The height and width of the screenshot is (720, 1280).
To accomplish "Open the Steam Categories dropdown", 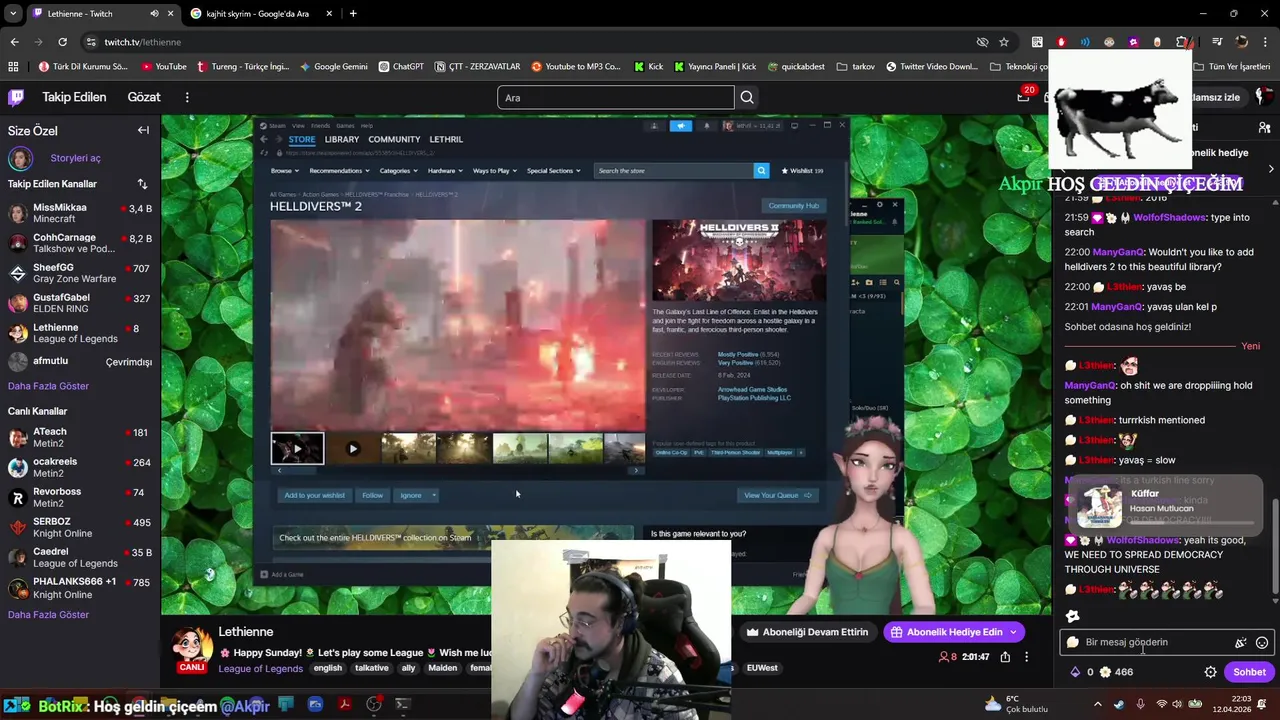I will [397, 171].
